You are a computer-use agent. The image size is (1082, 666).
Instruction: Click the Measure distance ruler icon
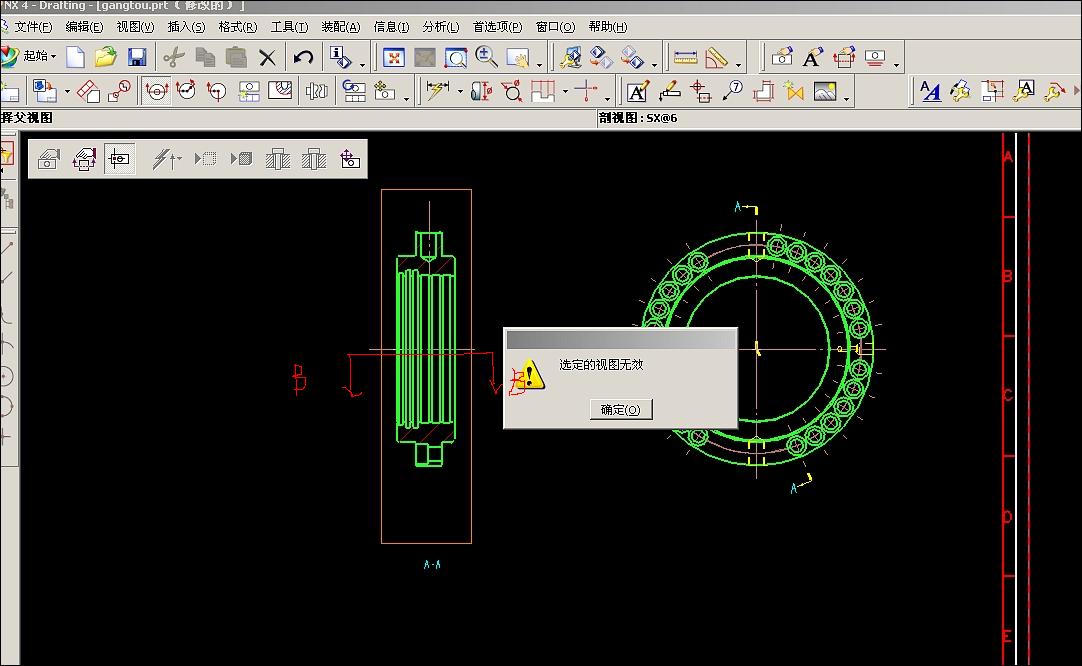(685, 58)
